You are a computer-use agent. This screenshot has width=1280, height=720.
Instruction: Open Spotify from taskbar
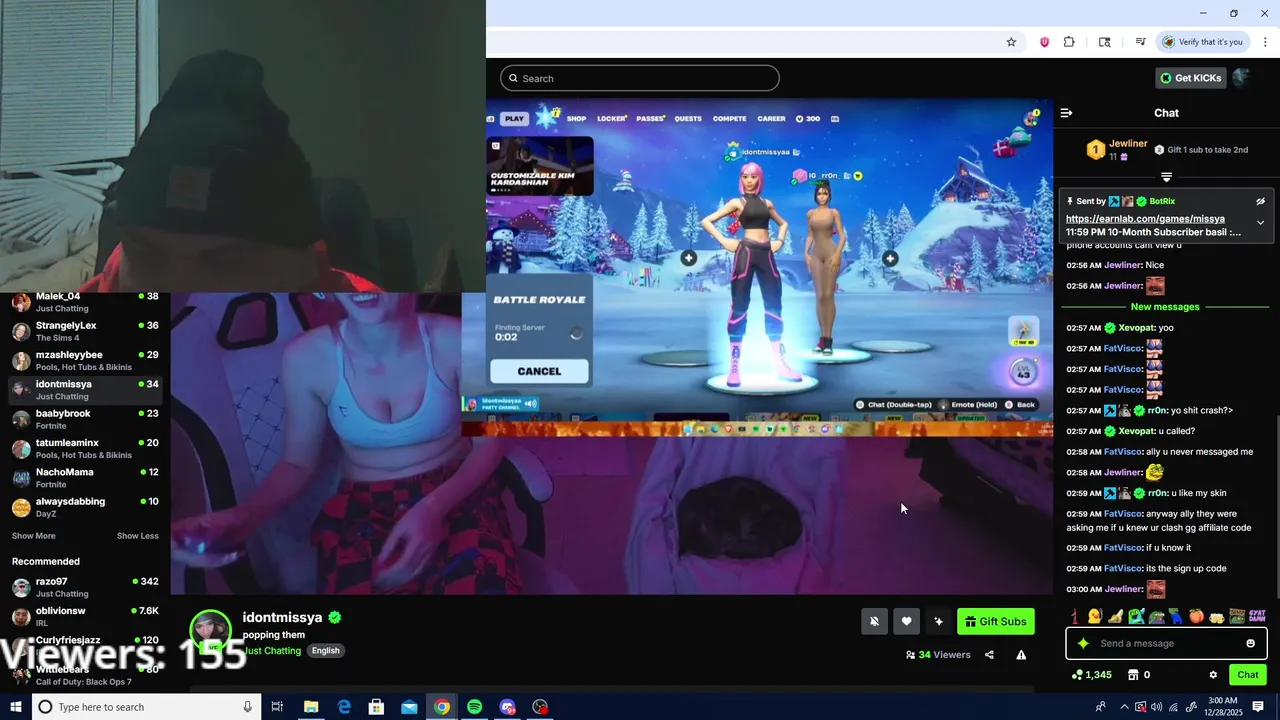pyautogui.click(x=475, y=707)
